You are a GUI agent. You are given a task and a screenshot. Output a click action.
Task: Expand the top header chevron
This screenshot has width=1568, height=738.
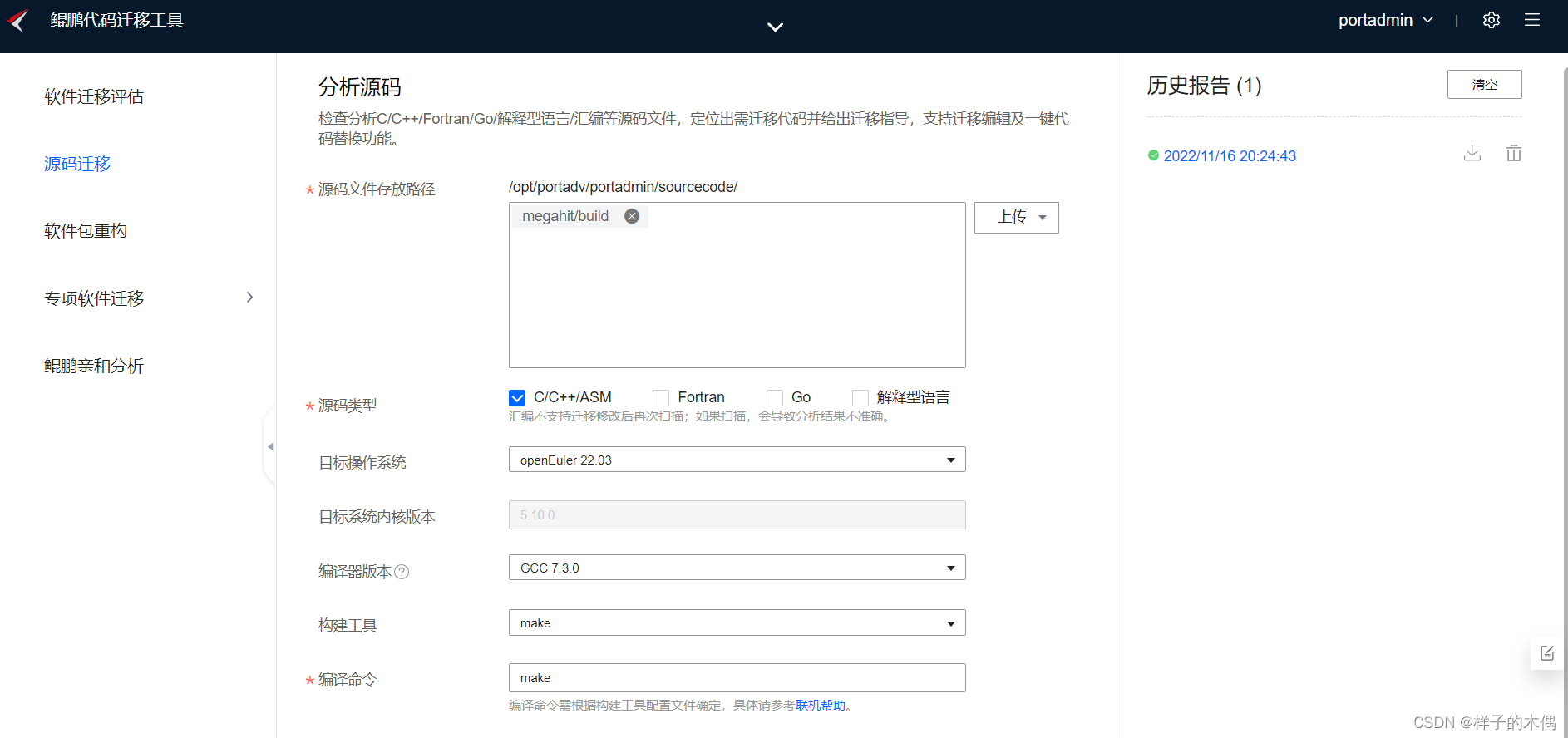coord(775,27)
